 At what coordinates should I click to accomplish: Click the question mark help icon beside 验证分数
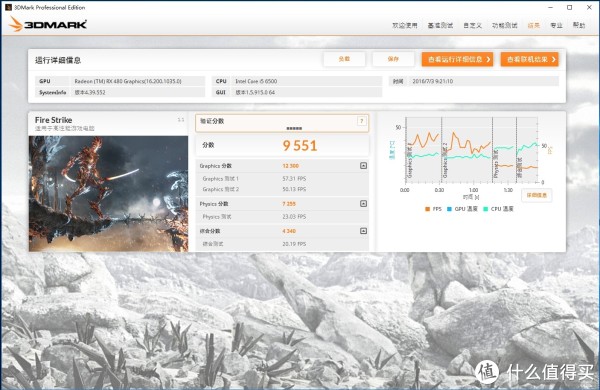361,121
